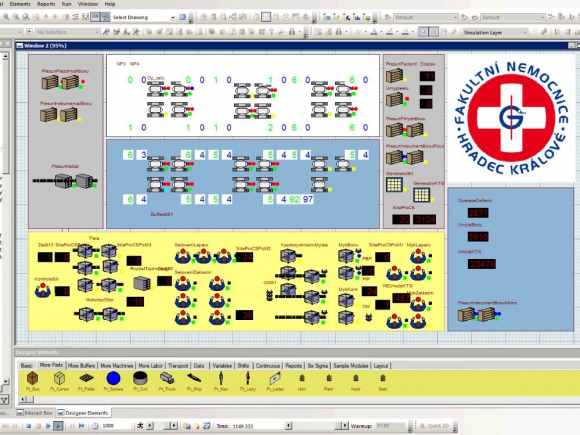Select the Iattr attribute element

click(x=302, y=378)
